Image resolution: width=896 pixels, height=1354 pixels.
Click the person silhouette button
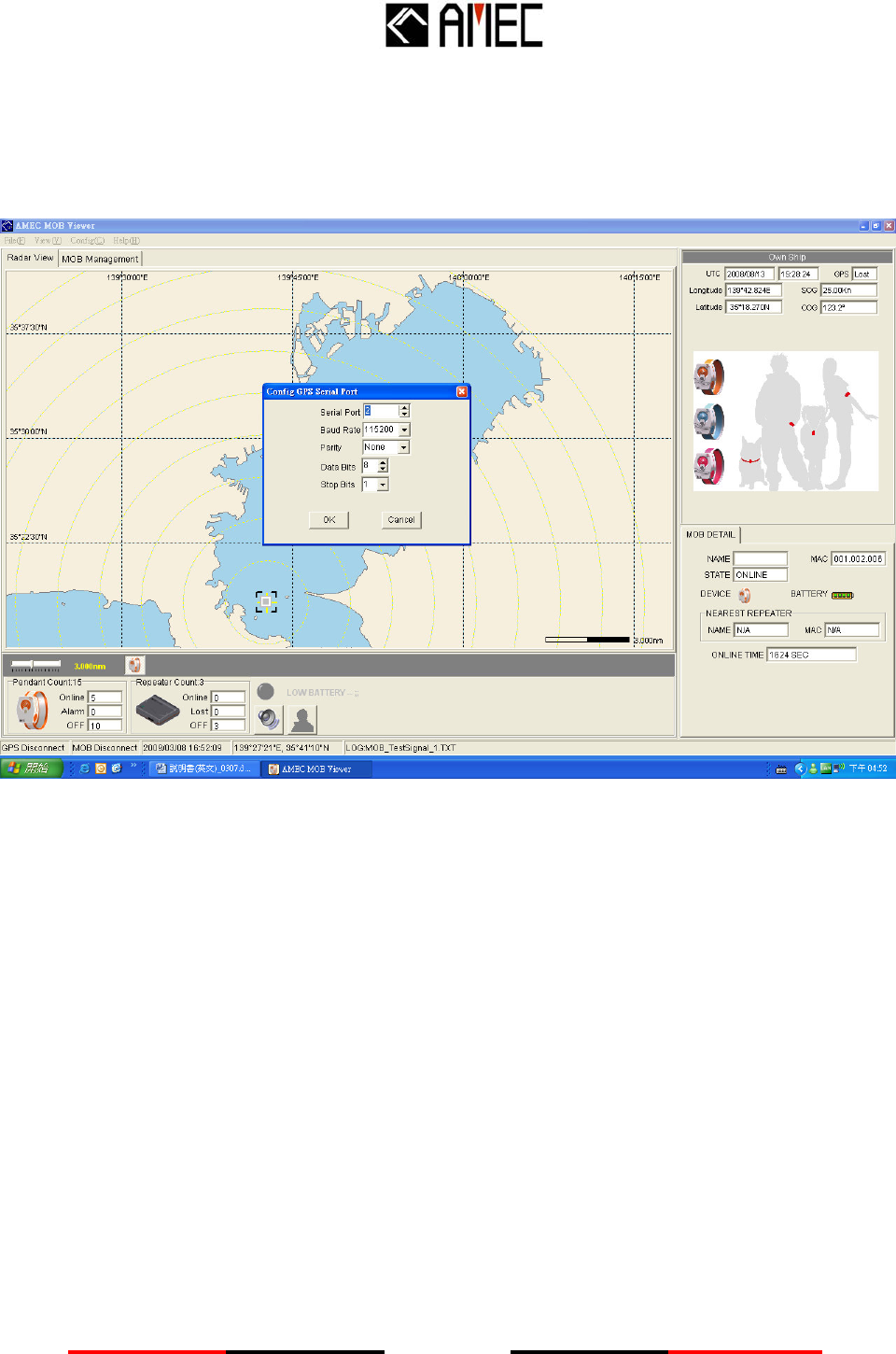tap(302, 719)
